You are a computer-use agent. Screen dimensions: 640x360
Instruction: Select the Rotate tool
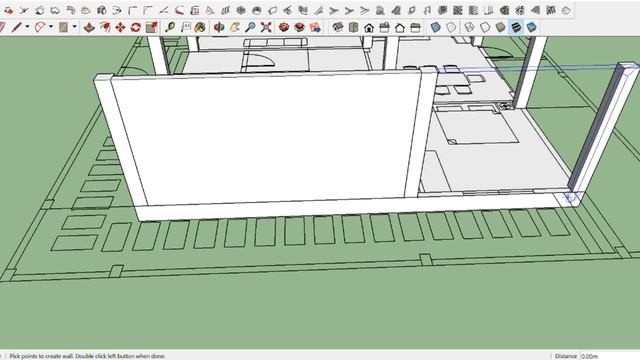[x=136, y=27]
